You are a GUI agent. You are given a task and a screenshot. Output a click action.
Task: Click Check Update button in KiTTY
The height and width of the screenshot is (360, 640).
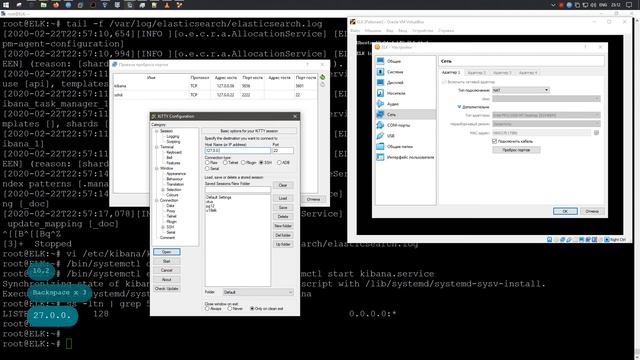(x=167, y=289)
